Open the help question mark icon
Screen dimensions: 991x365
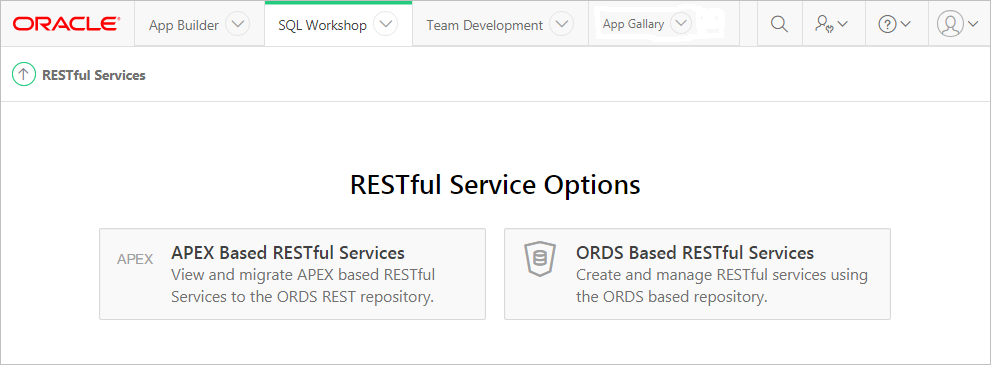point(887,25)
